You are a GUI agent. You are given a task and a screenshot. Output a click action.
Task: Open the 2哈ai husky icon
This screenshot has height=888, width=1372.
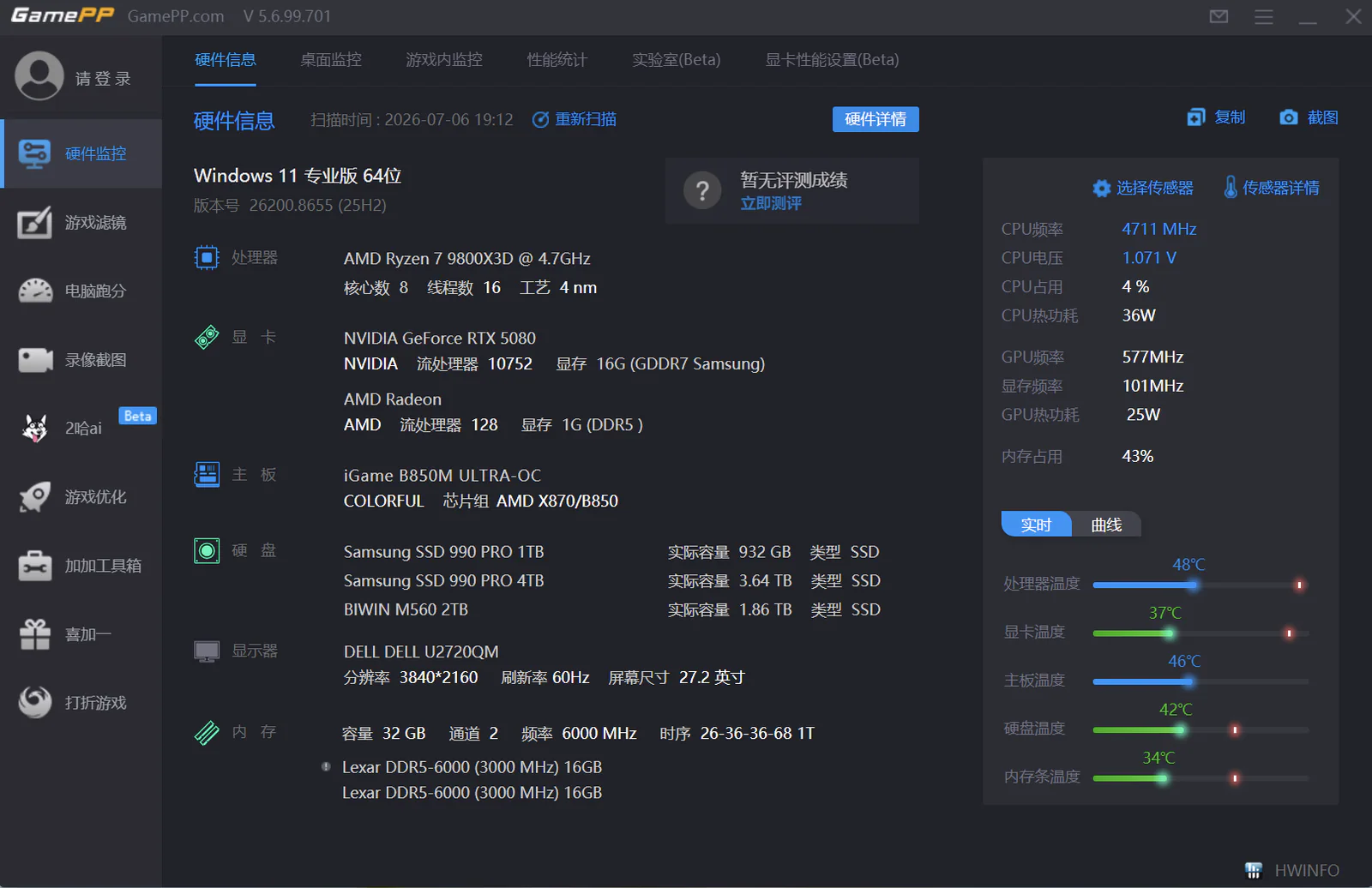(35, 428)
